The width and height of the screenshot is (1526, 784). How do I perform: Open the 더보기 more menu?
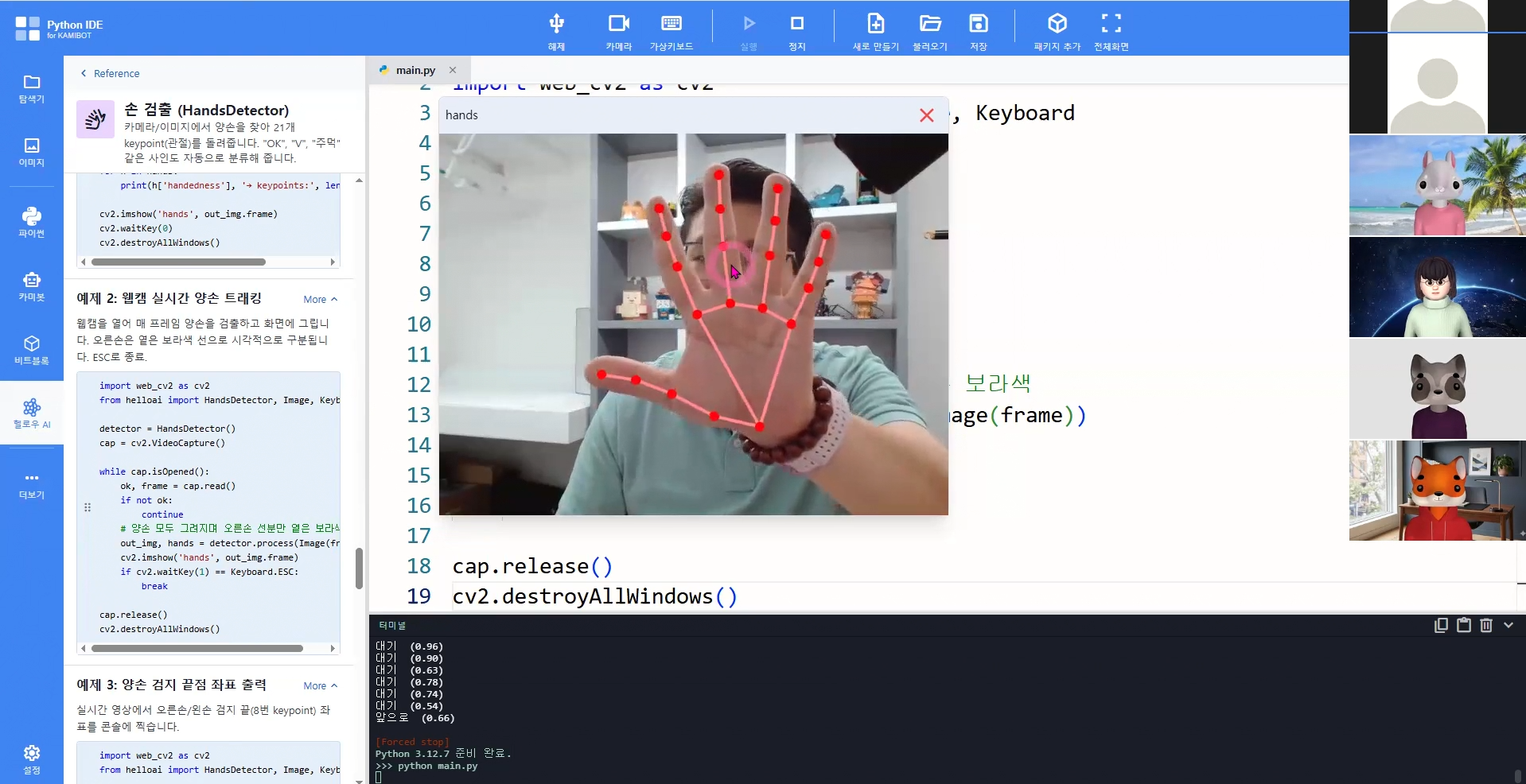32,485
